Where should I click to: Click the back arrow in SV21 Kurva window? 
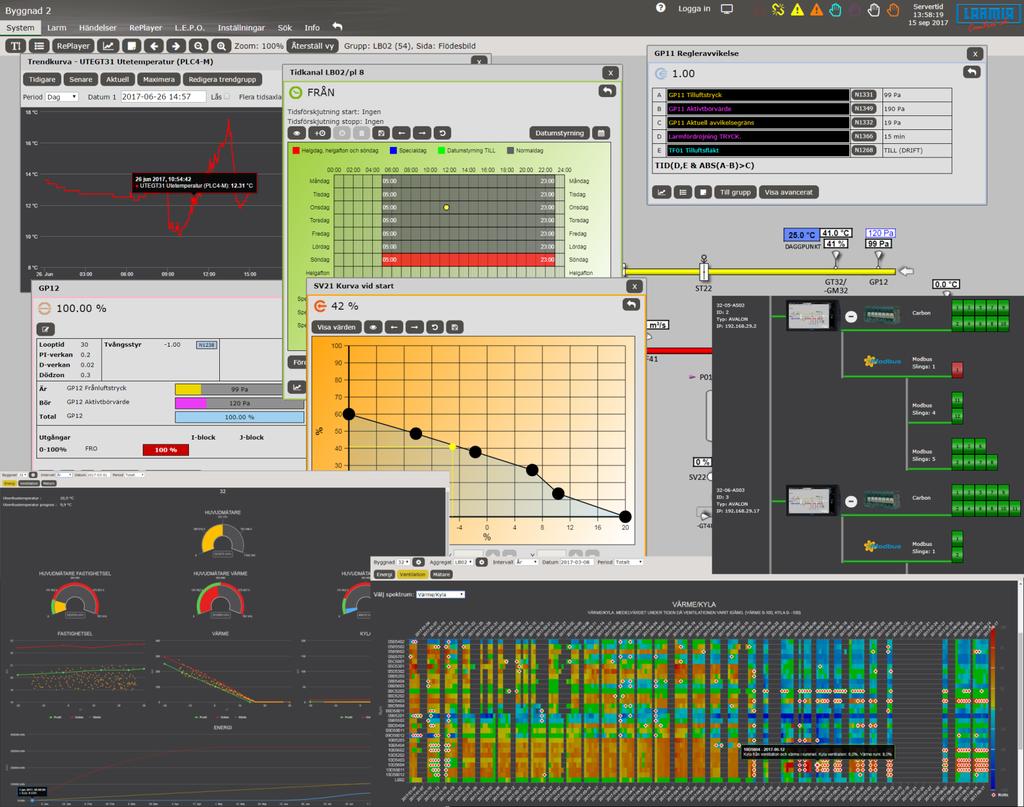[631, 305]
